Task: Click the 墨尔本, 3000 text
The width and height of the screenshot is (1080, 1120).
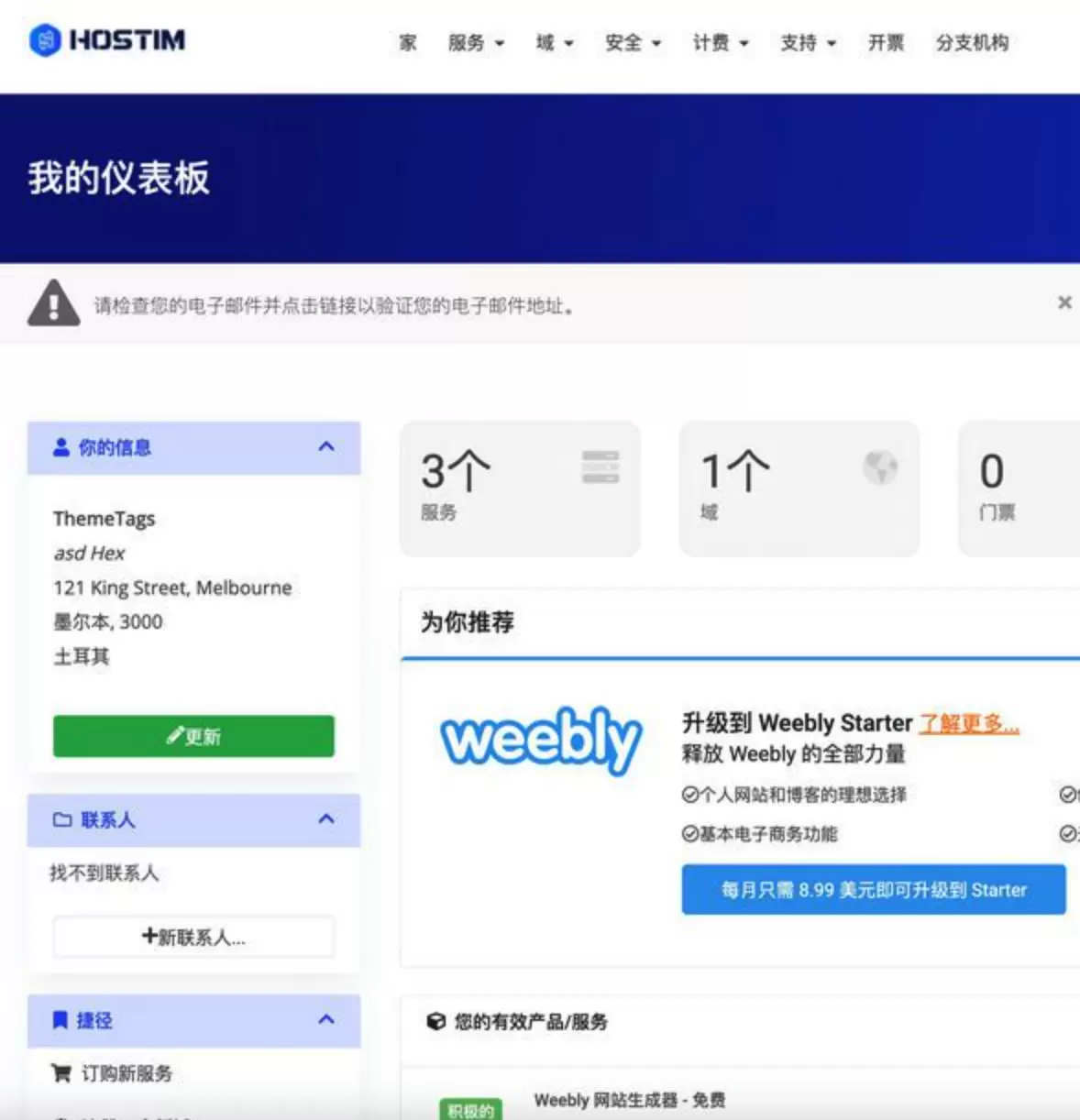Action: pos(107,621)
